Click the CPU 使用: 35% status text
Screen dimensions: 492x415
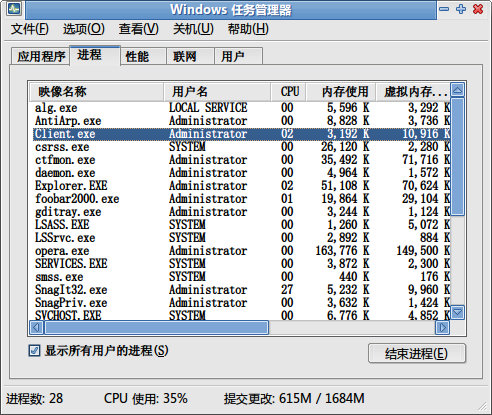[146, 399]
